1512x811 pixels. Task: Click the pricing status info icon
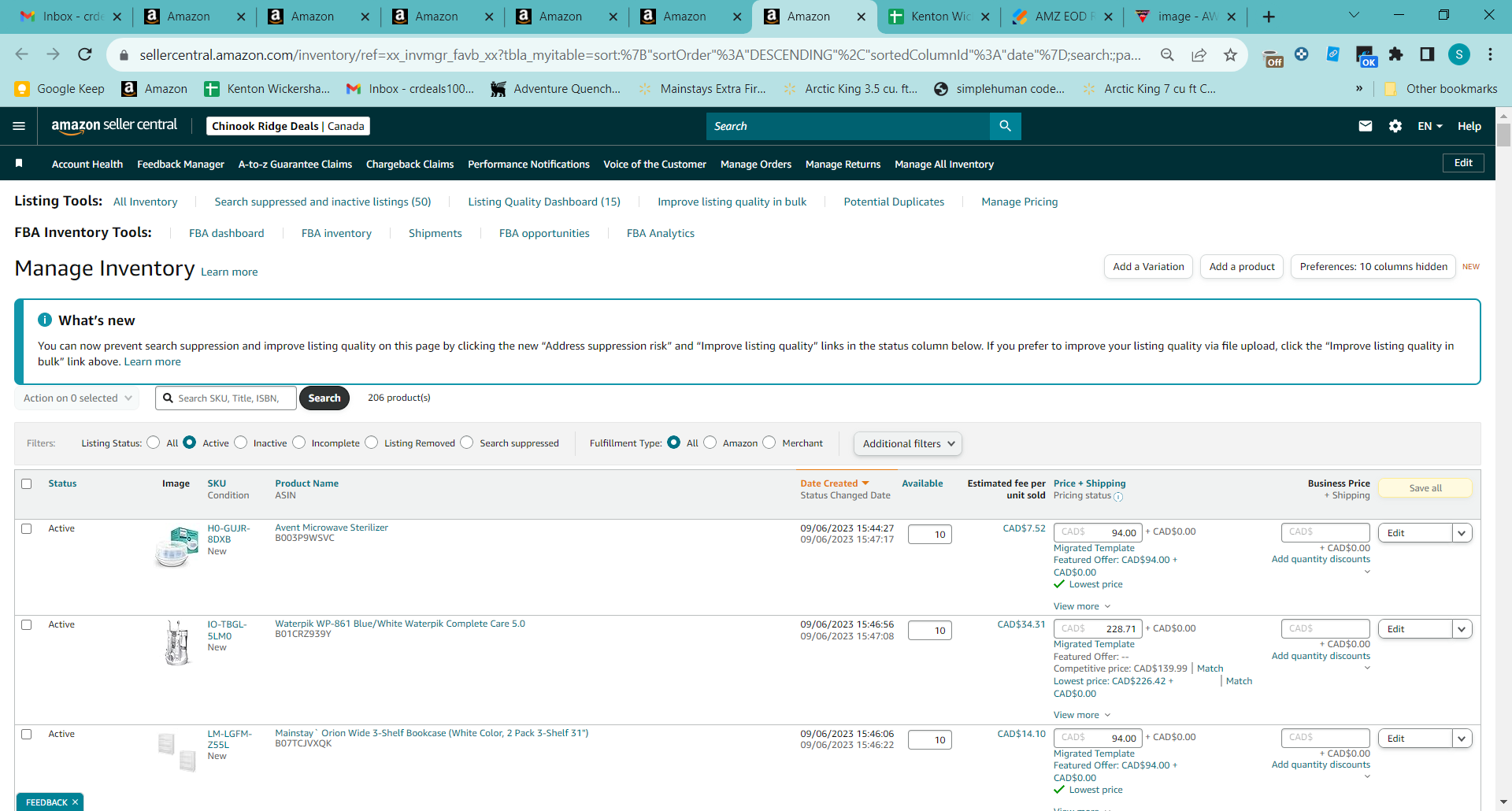tap(1118, 497)
